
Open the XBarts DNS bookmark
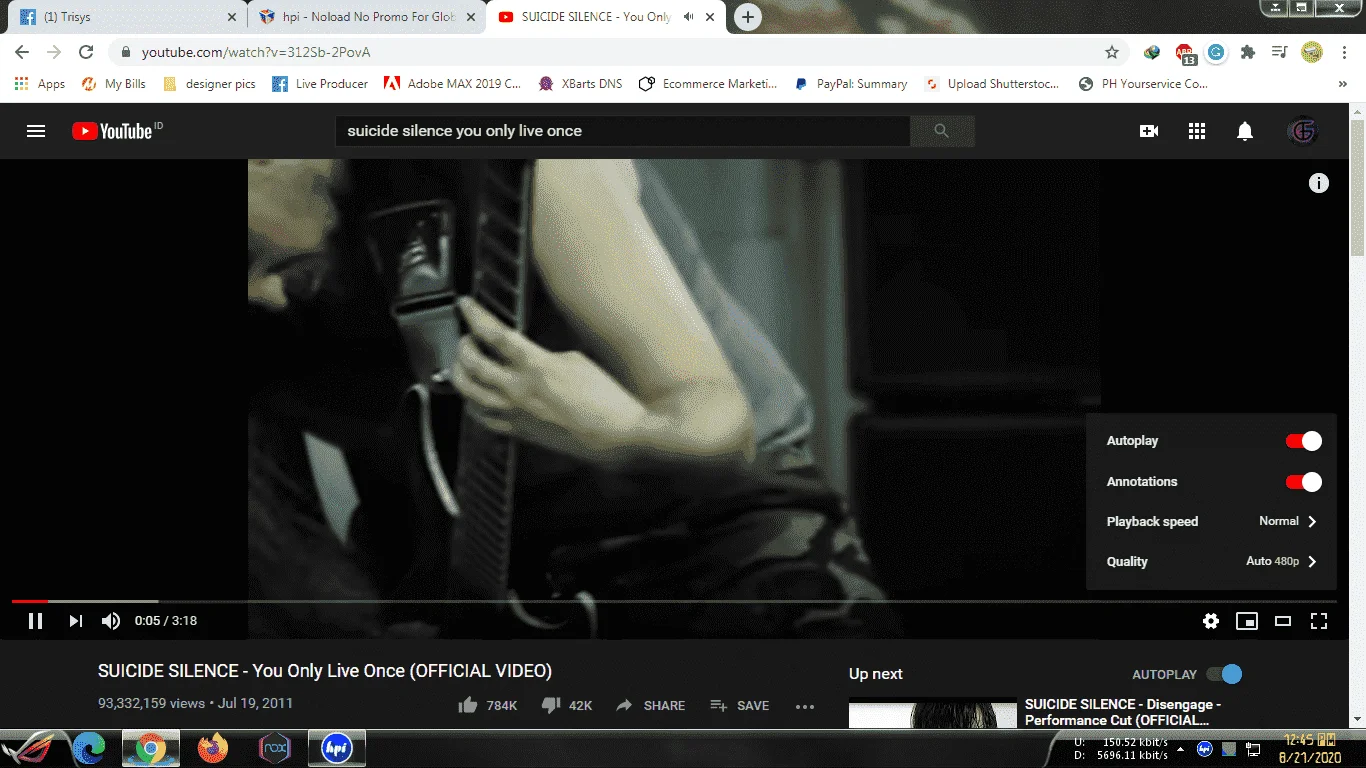(x=580, y=84)
